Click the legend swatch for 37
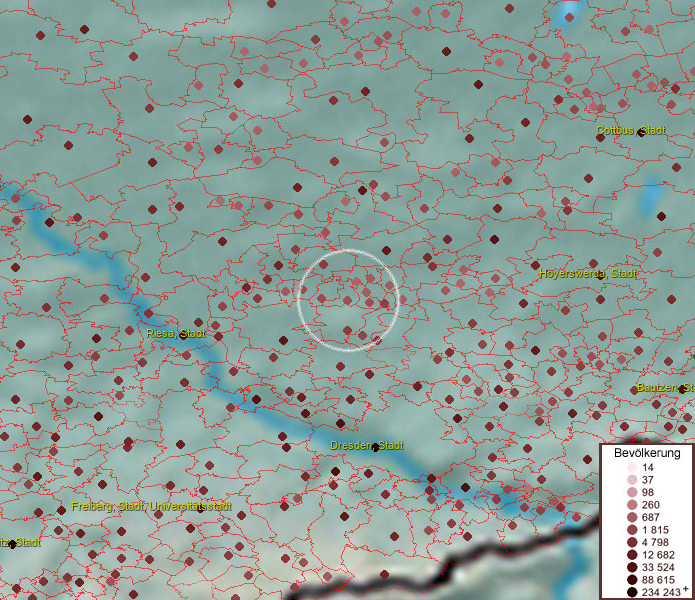695x600 pixels. (x=633, y=479)
